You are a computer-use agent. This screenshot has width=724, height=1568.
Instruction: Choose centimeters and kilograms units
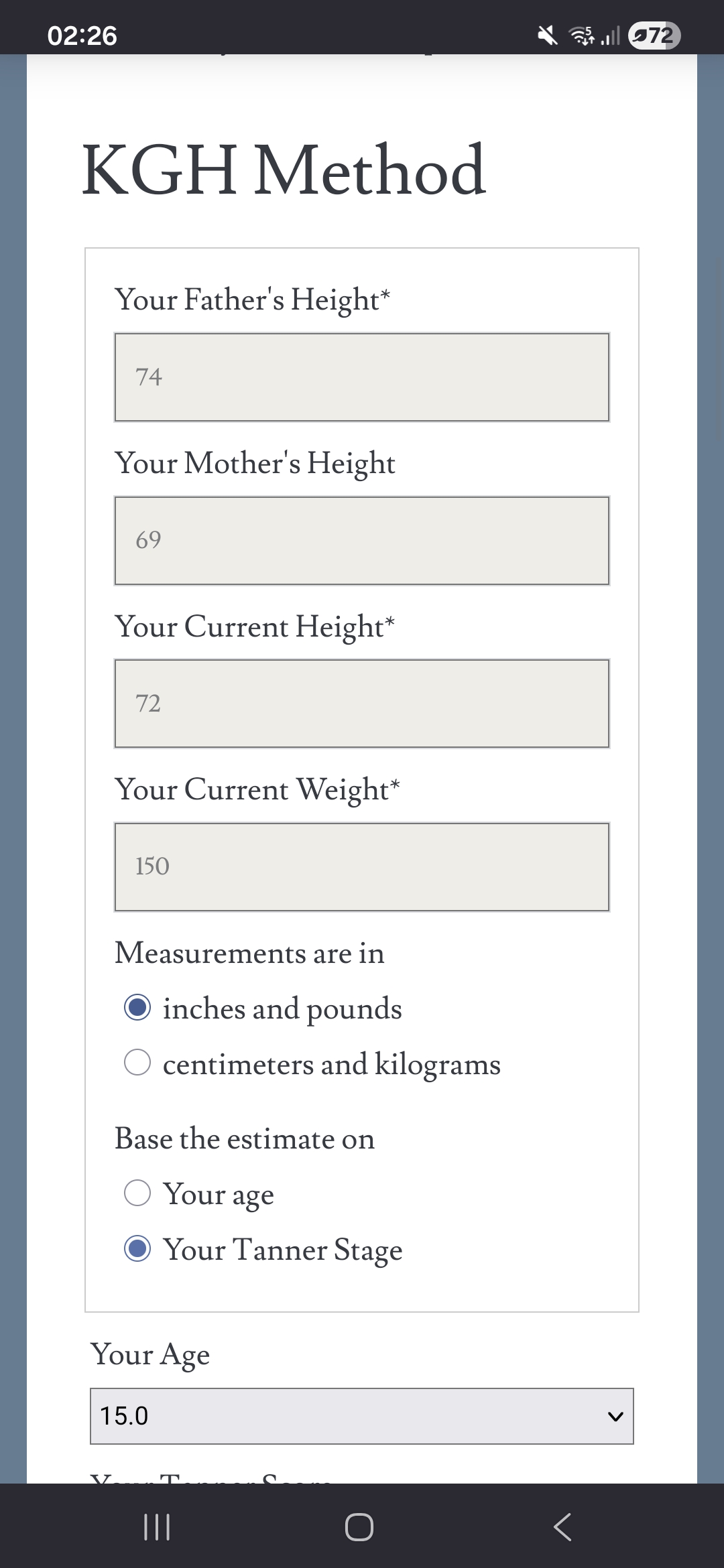click(137, 1062)
